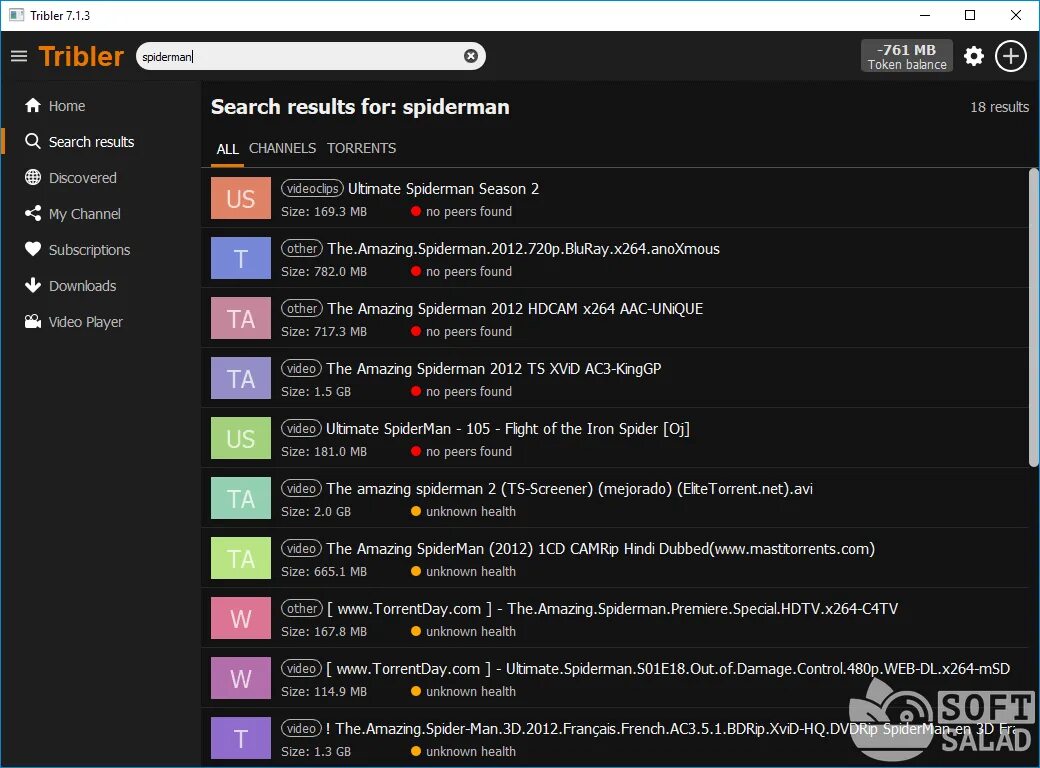The width and height of the screenshot is (1040, 768).
Task: Click Size: 782.0 MB text
Action: pos(324,272)
